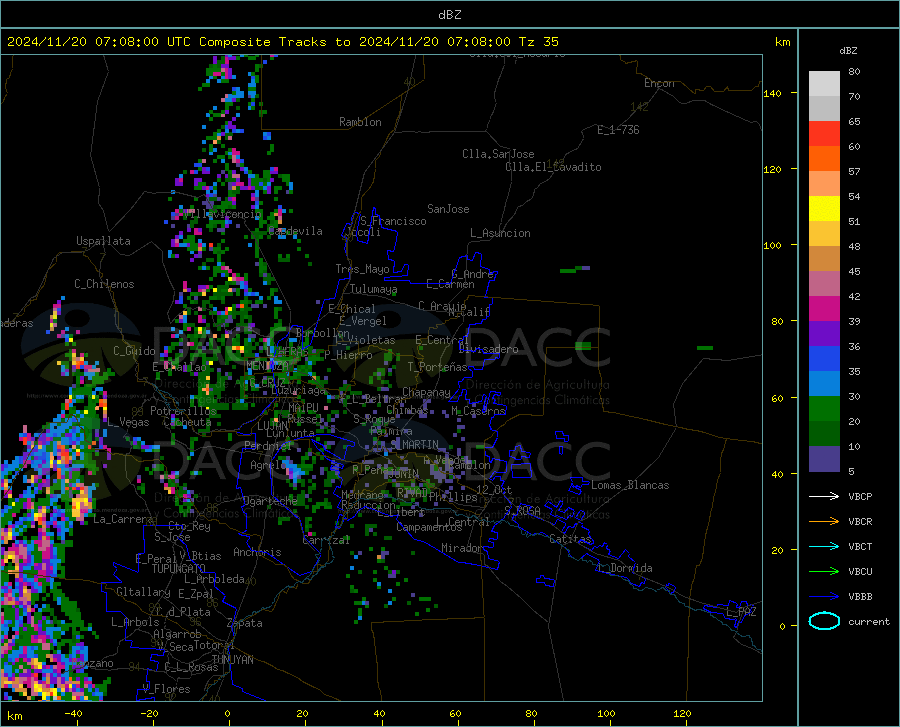Click the orange VBCR arrow legend icon
The width and height of the screenshot is (900, 727).
click(824, 522)
